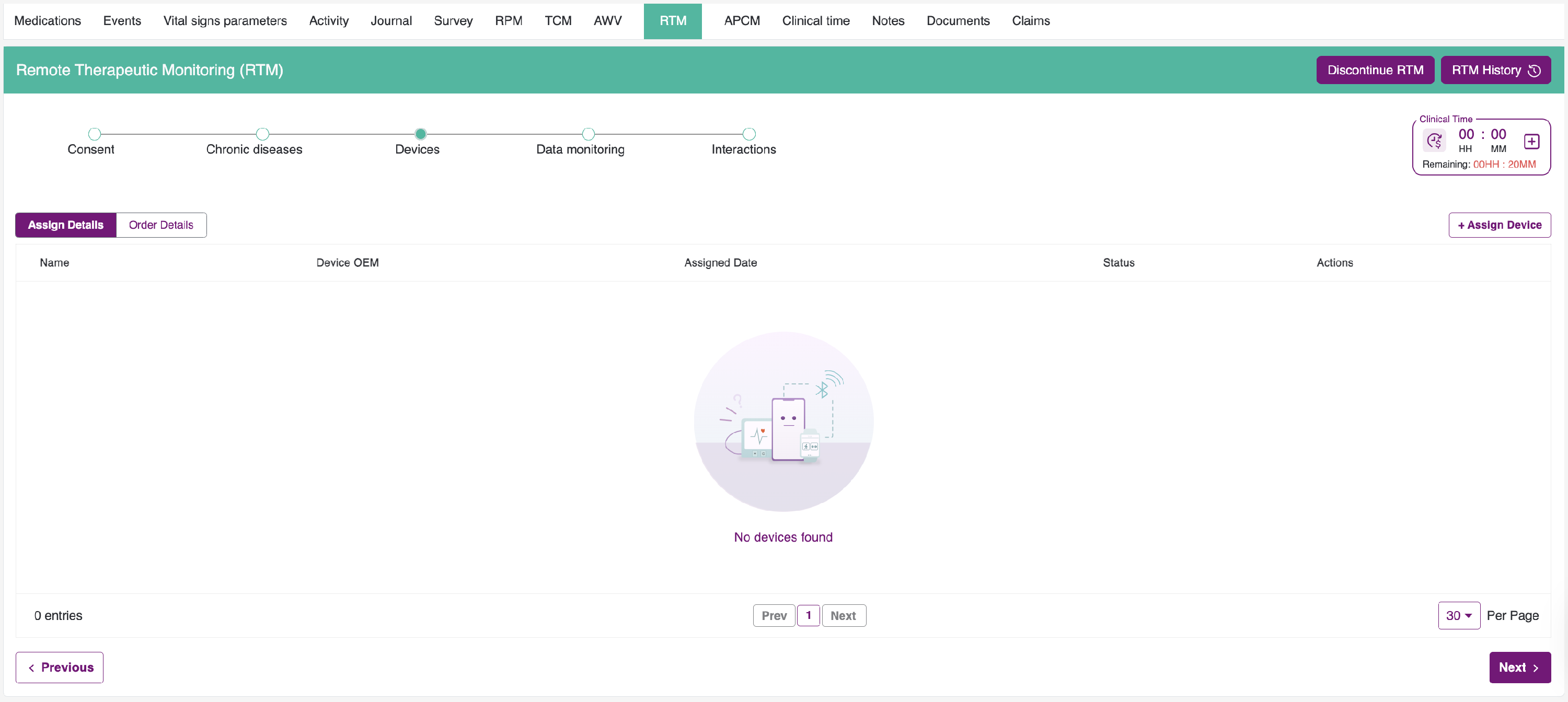Click page number 1 in pagination
The height and width of the screenshot is (702, 1568).
coord(809,616)
